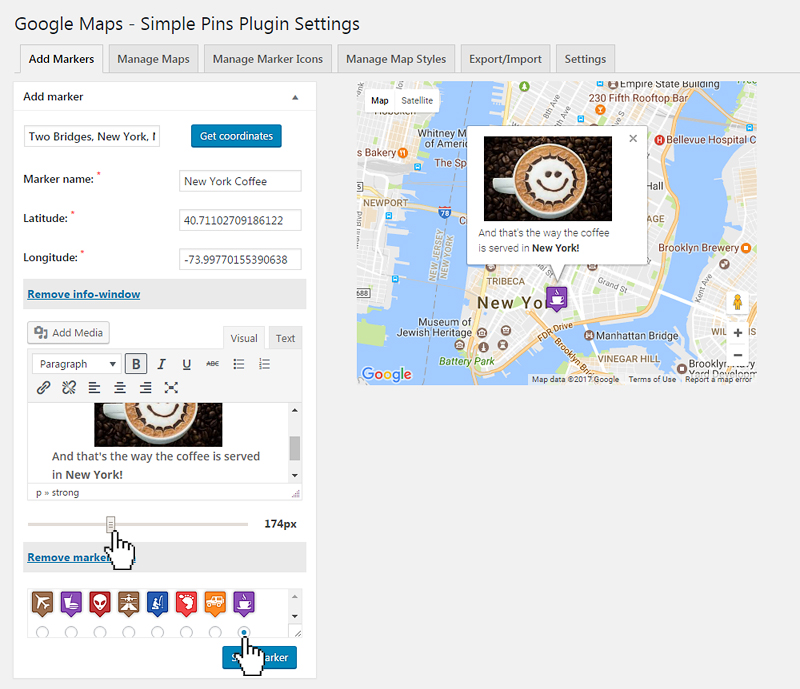This screenshot has width=800, height=689.
Task: Choose the airplane marker icon
Action: [x=42, y=604]
